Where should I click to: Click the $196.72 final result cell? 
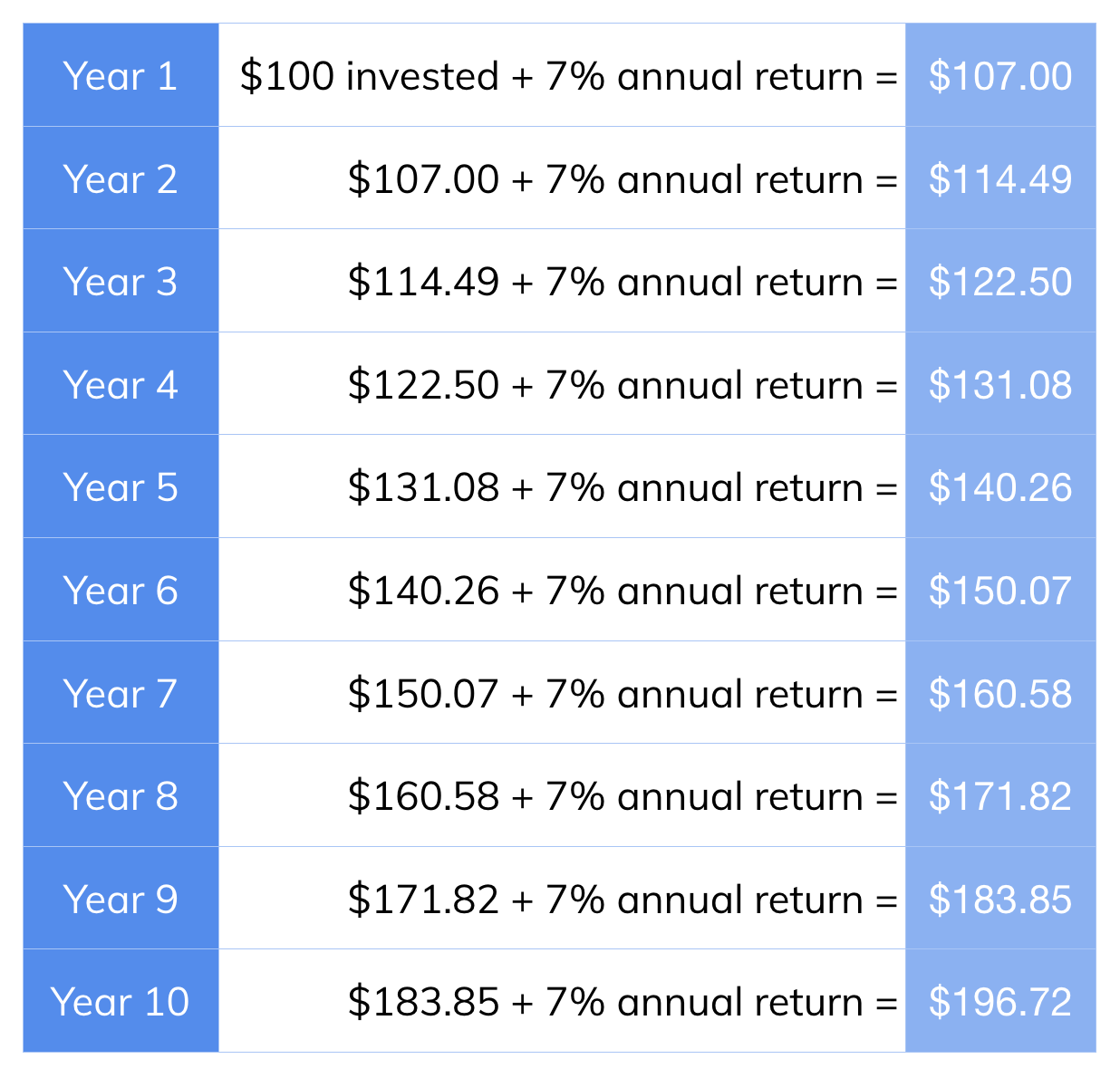pyautogui.click(x=1000, y=1001)
